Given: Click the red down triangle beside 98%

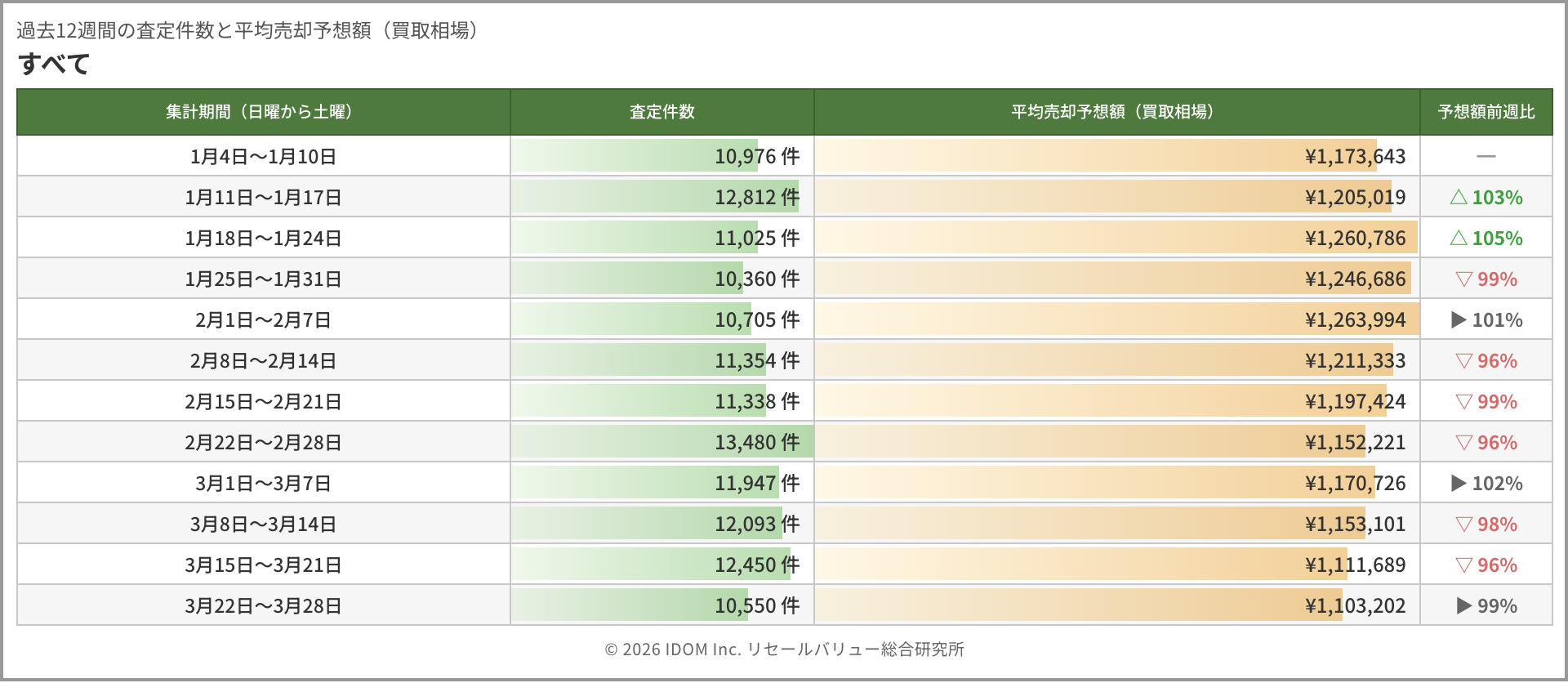Looking at the screenshot, I should [1463, 524].
